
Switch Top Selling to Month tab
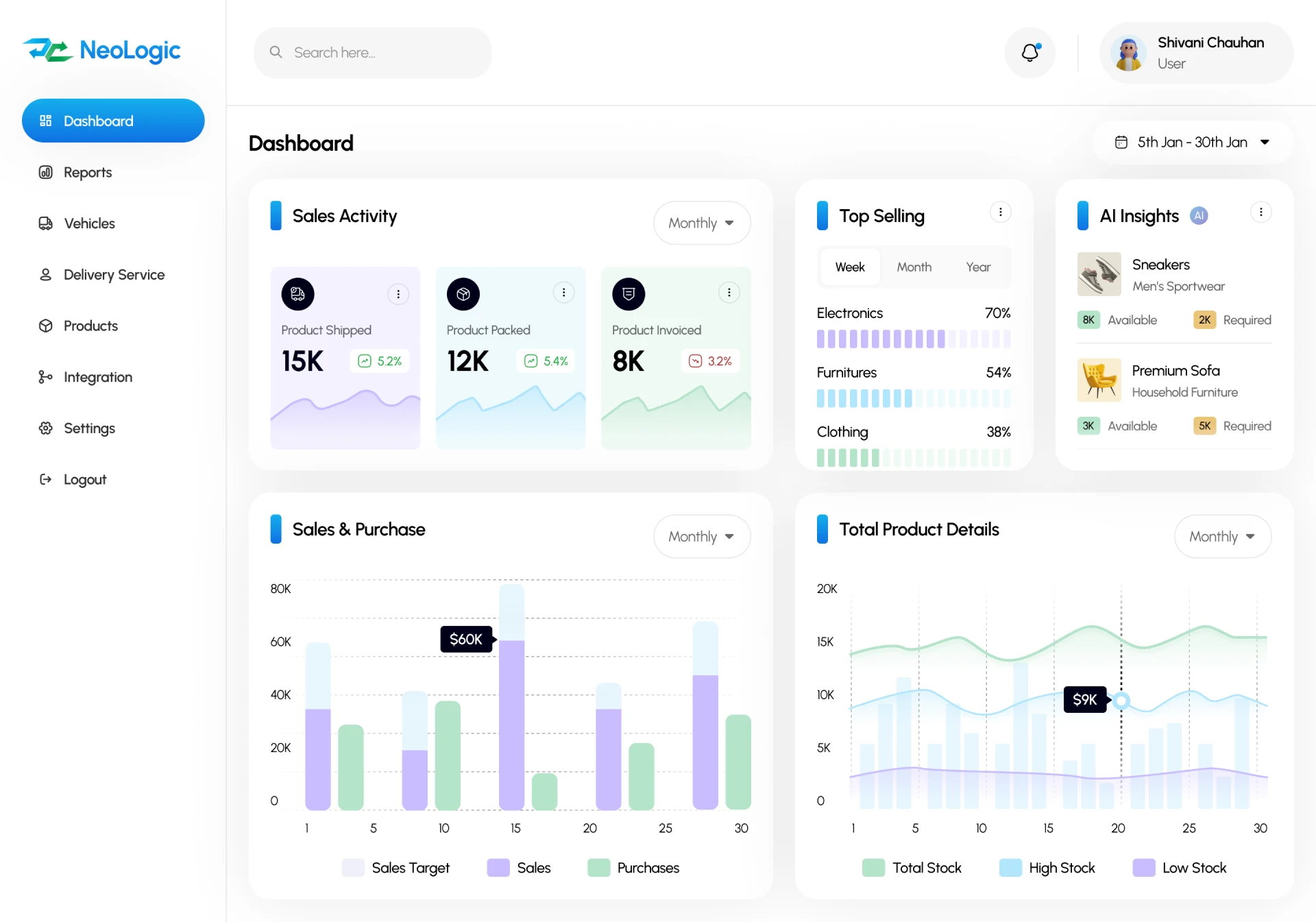[x=914, y=267]
